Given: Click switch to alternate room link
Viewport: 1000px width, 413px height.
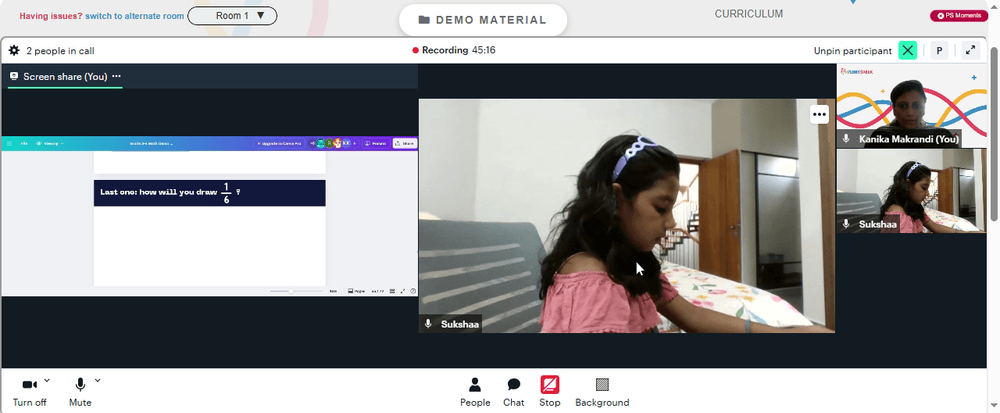Looking at the screenshot, I should [135, 16].
